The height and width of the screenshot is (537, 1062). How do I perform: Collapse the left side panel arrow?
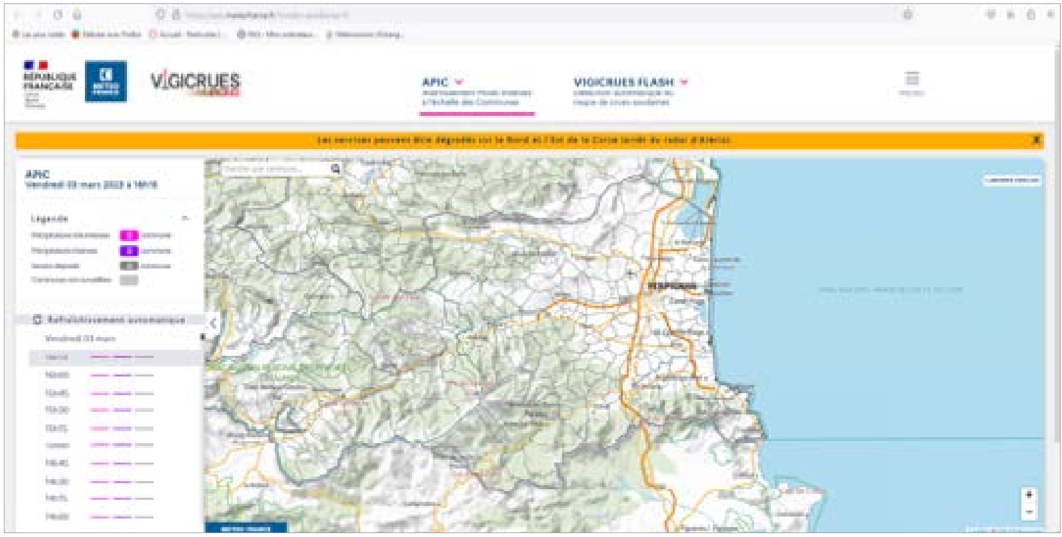pyautogui.click(x=213, y=323)
